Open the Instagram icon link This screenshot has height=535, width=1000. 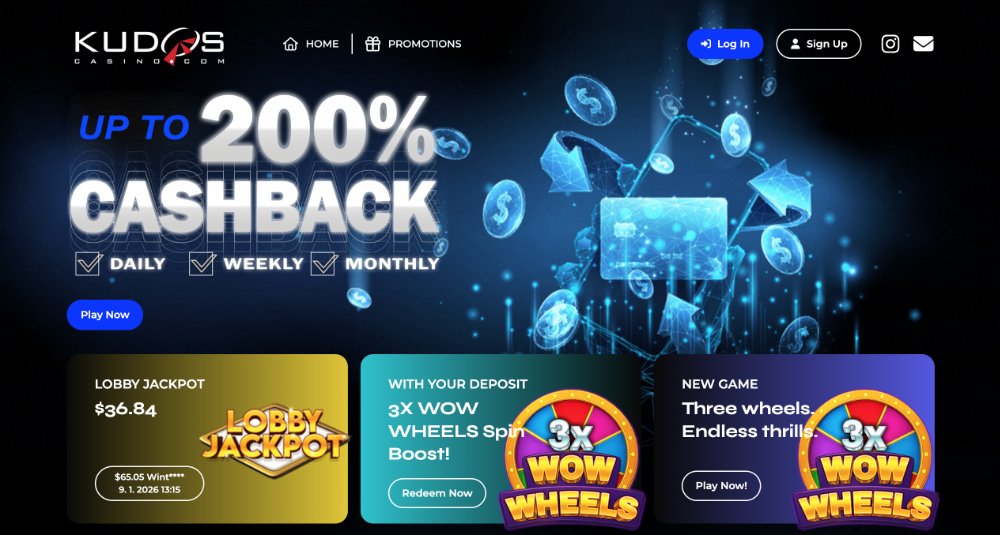pos(890,44)
